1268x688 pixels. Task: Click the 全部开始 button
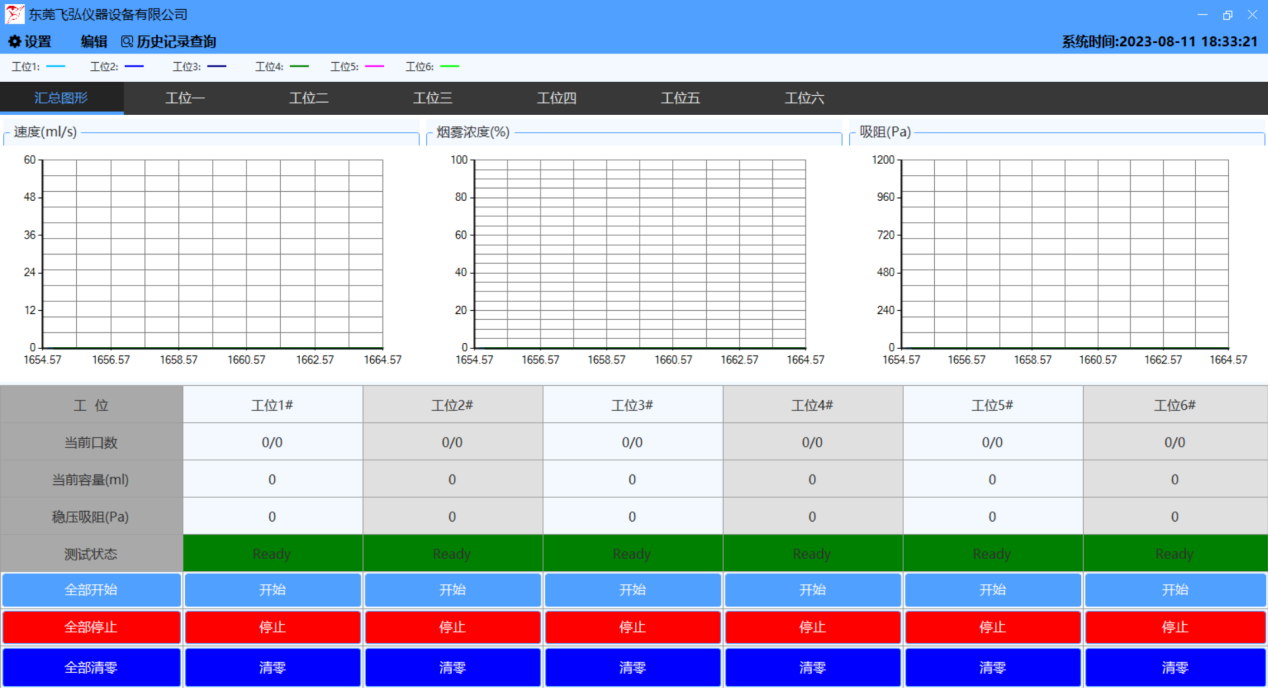[x=91, y=590]
